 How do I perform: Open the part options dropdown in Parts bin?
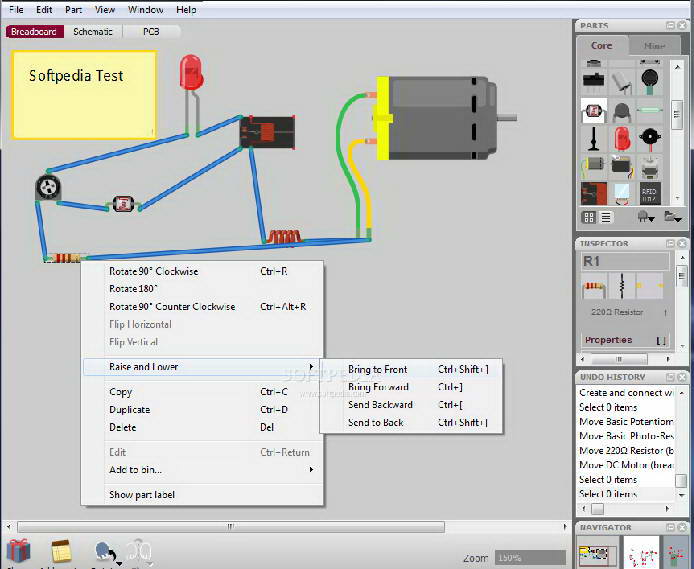tap(645, 217)
